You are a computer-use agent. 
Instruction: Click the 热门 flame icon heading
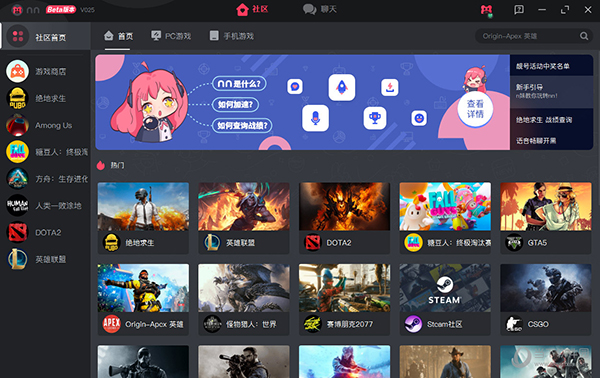point(101,165)
